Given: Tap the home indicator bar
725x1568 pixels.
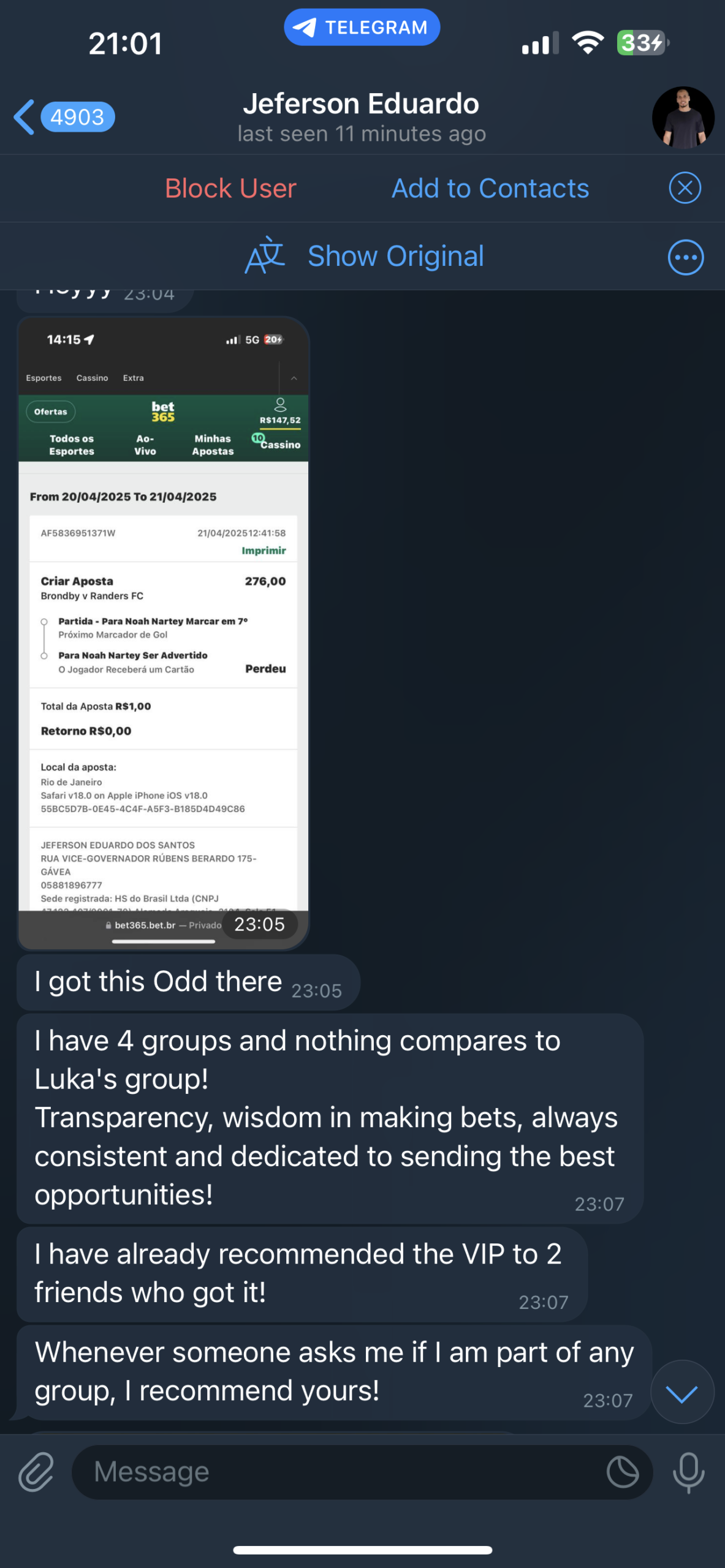Looking at the screenshot, I should pos(362,1550).
